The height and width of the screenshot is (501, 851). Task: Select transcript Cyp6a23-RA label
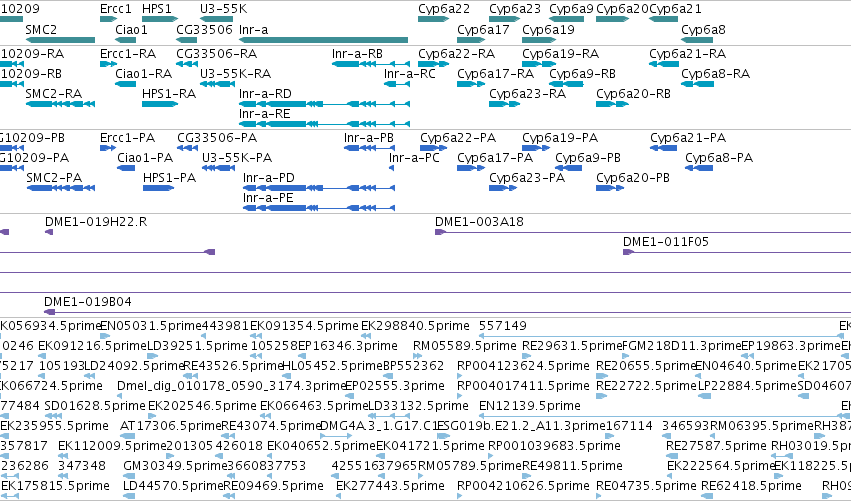[528, 93]
